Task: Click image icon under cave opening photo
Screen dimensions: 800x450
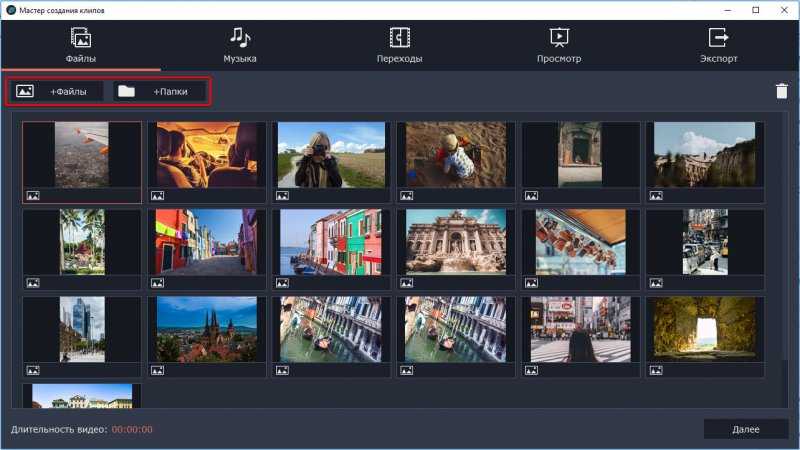Action: 656,370
